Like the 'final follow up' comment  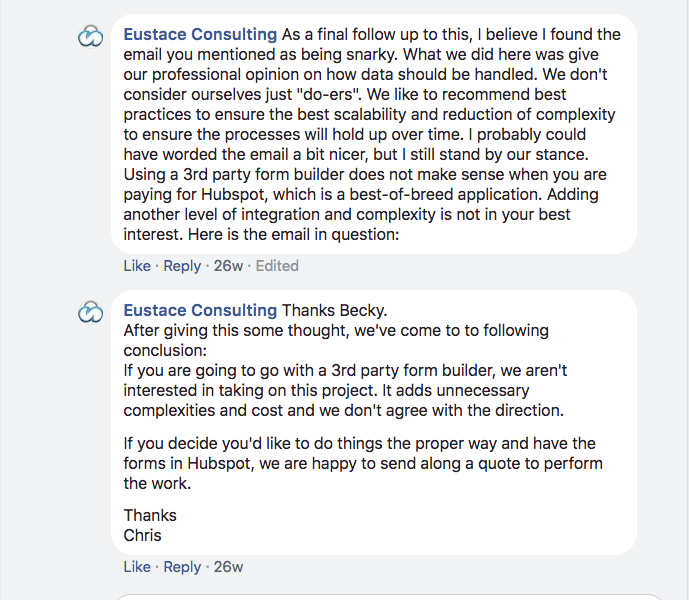click(137, 266)
